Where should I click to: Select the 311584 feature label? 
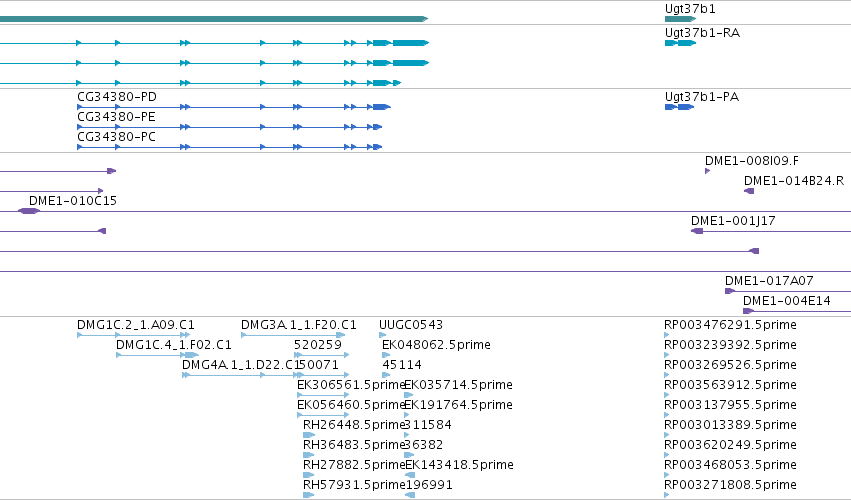tap(428, 426)
